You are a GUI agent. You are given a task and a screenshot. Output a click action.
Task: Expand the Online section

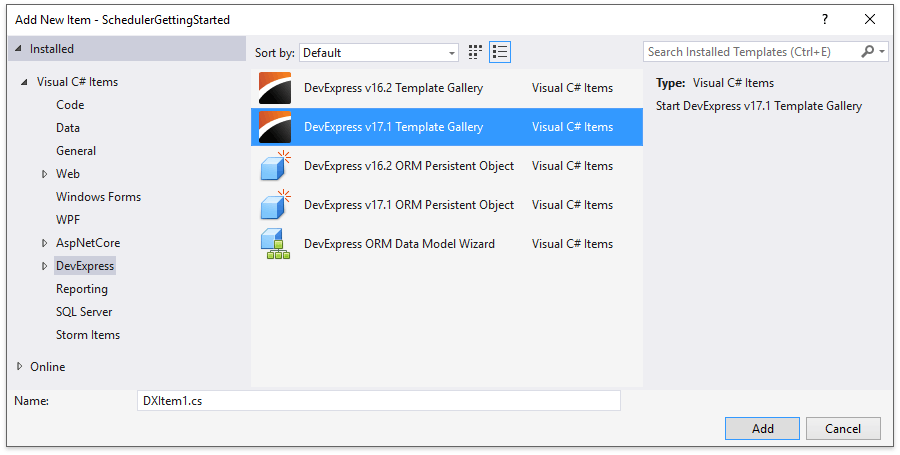pos(20,367)
